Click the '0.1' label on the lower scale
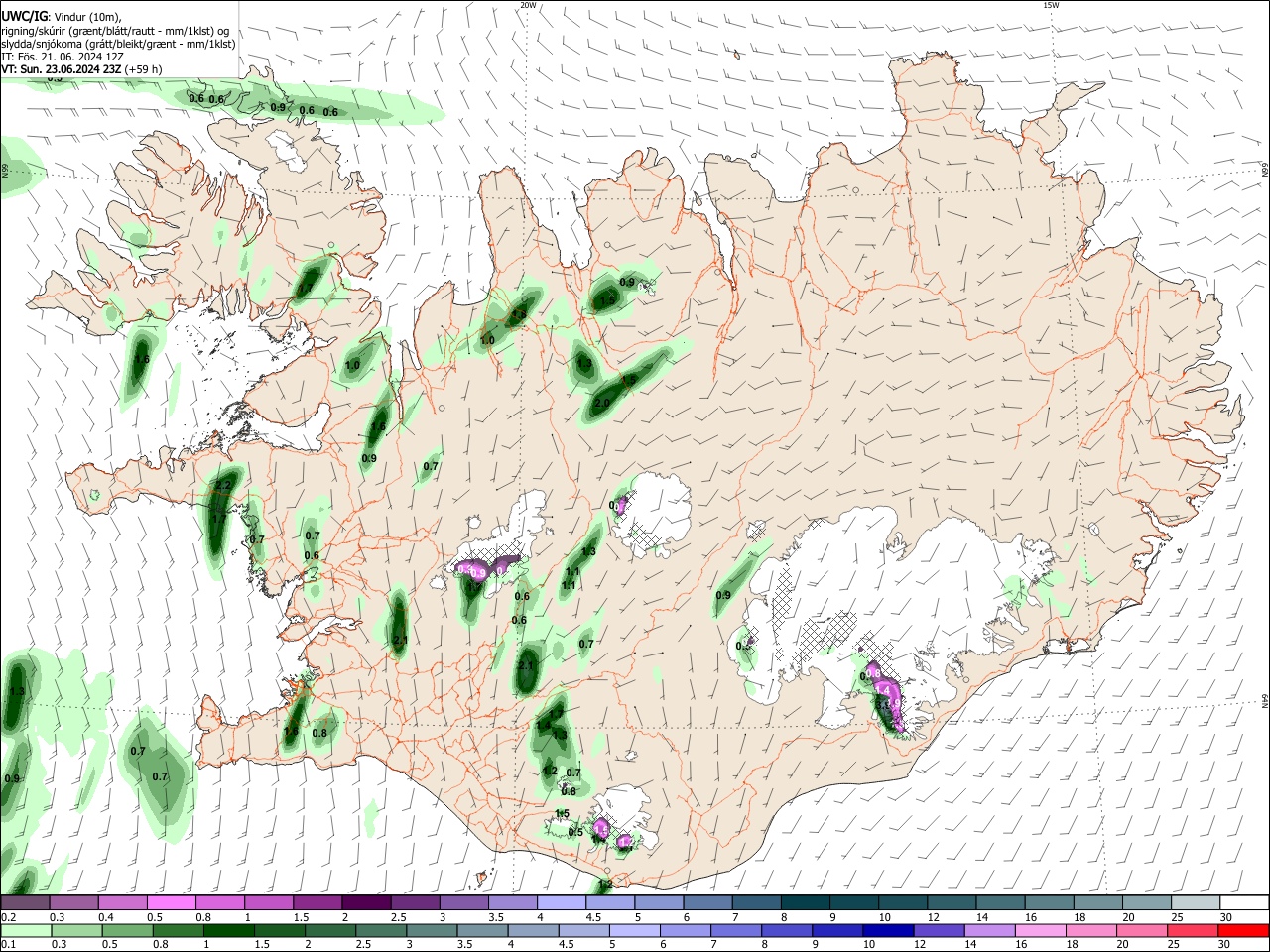The width and height of the screenshot is (1270, 952). point(8,945)
